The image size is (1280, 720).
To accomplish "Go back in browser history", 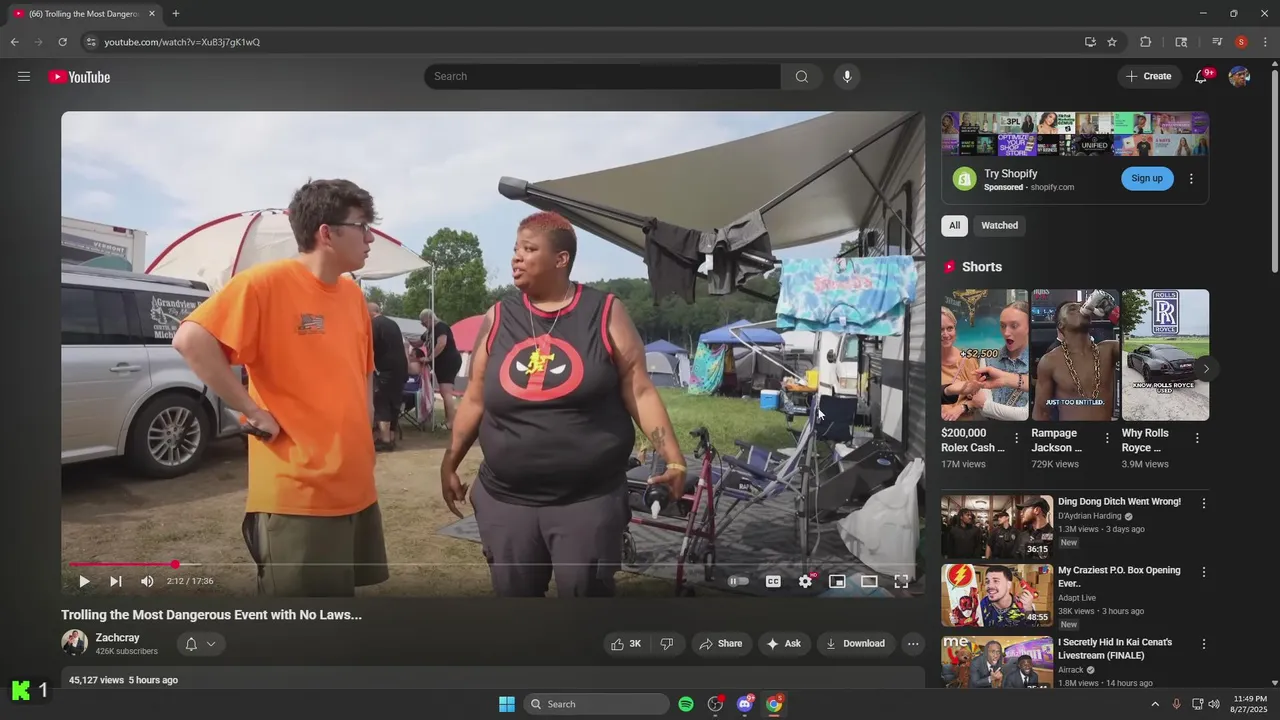I will click(14, 42).
